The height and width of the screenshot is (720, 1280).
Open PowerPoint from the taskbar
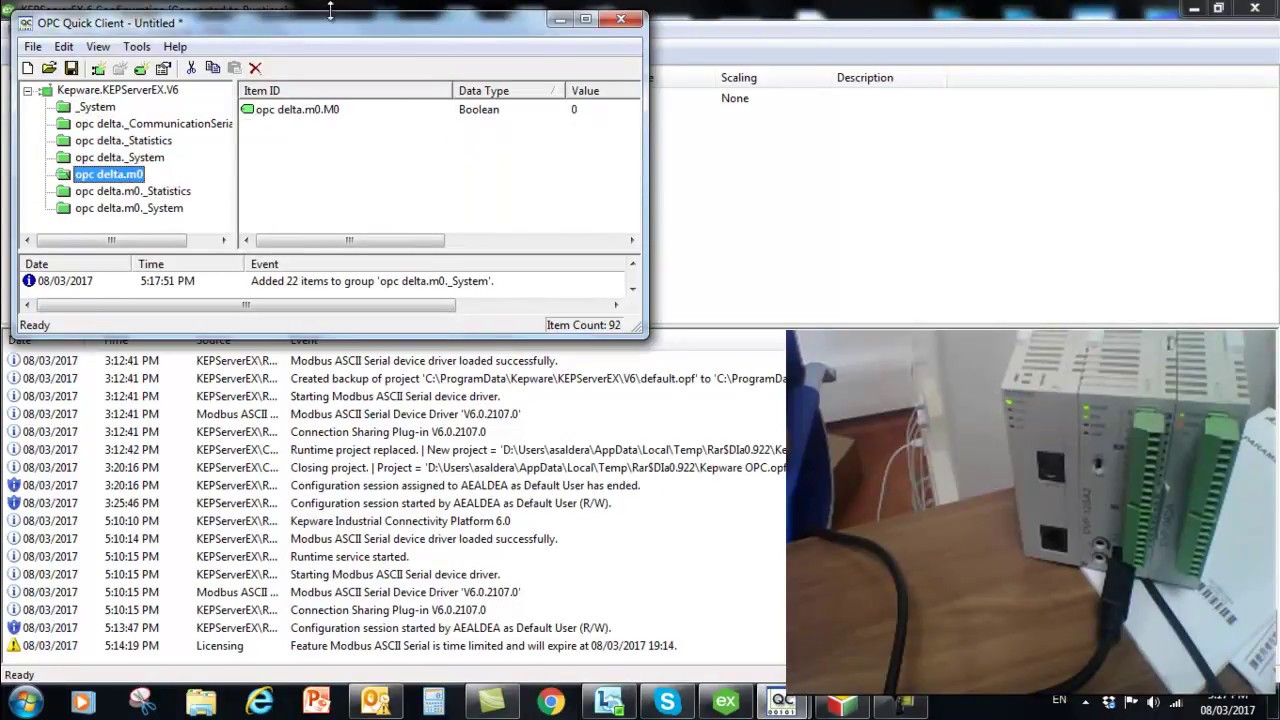[x=317, y=702]
